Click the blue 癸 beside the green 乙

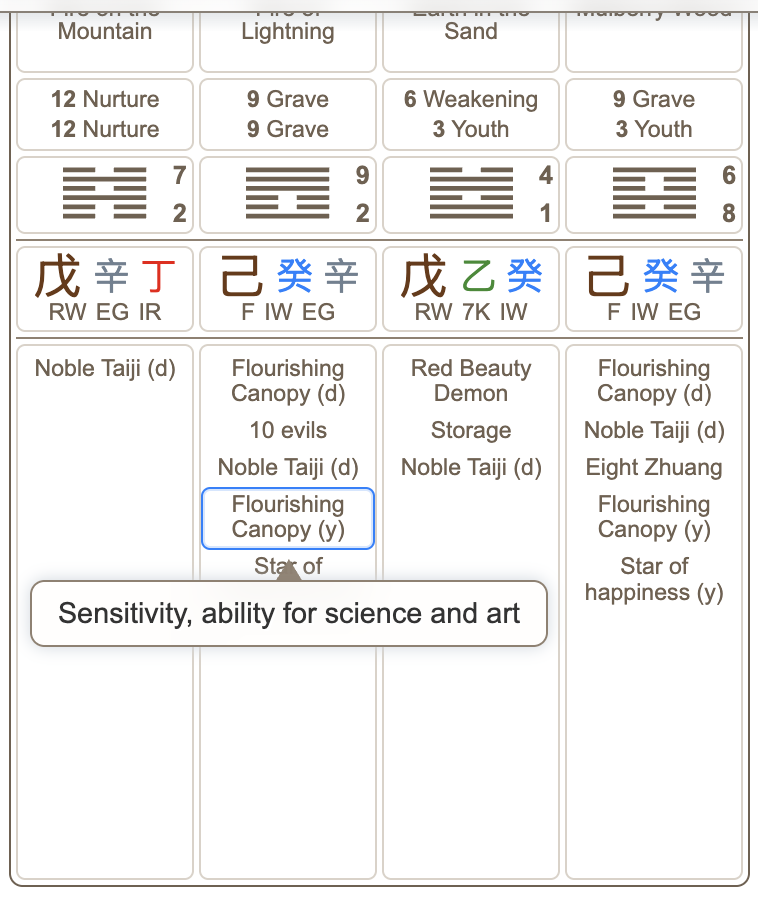(525, 276)
